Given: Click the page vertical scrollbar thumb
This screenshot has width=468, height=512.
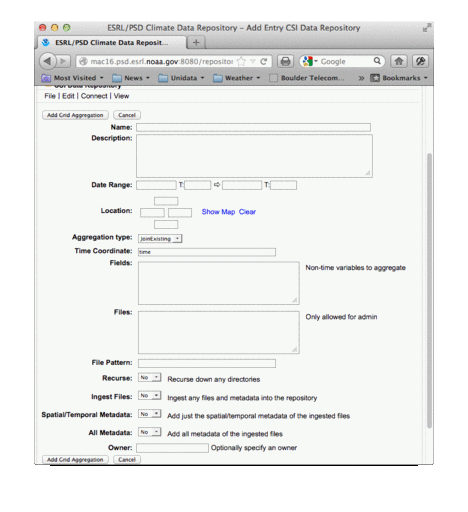Looking at the screenshot, I should 429,291.
